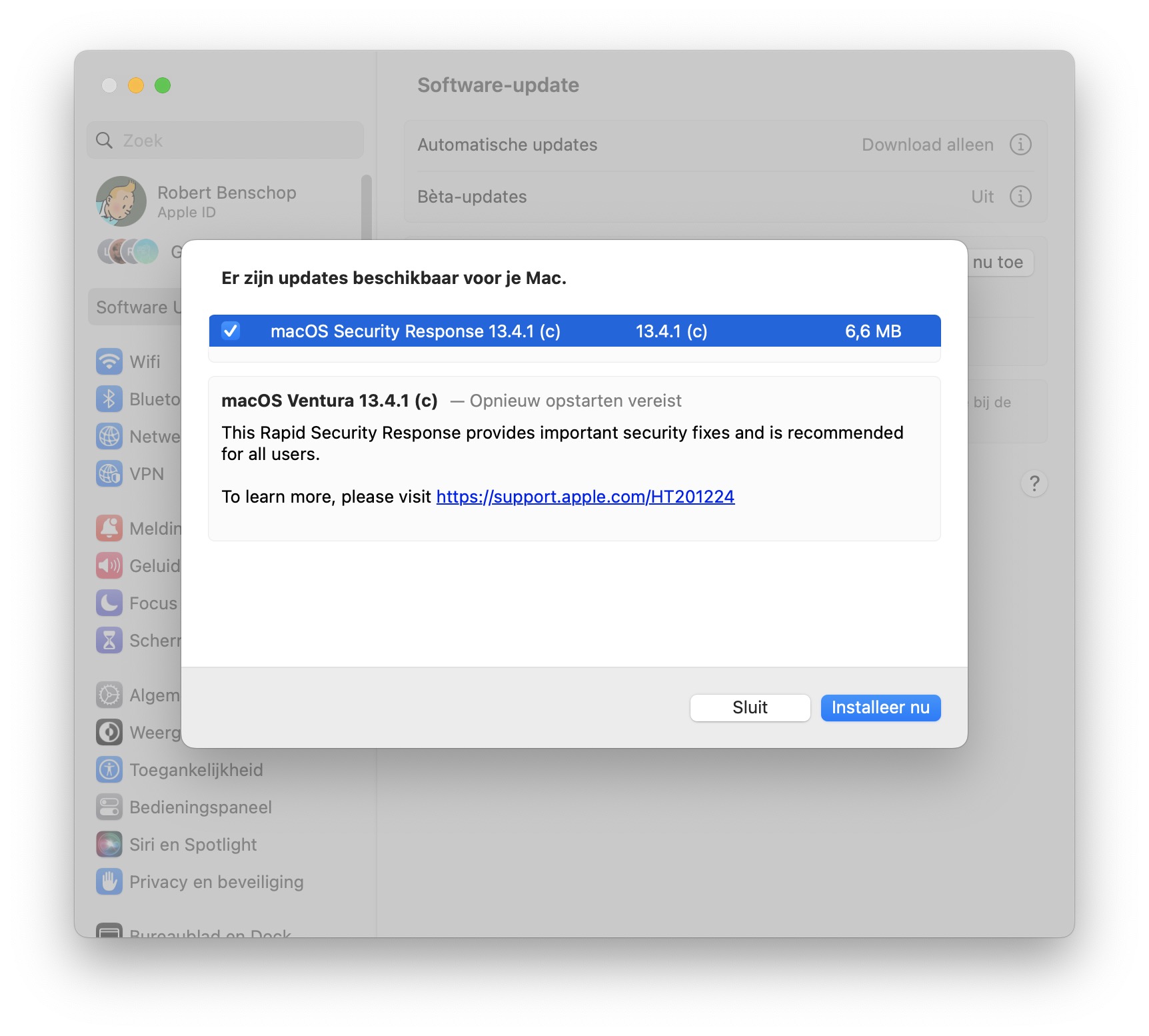This screenshot has height=1036, width=1149.
Task: Click info icon next to Download alleen
Action: [1020, 145]
